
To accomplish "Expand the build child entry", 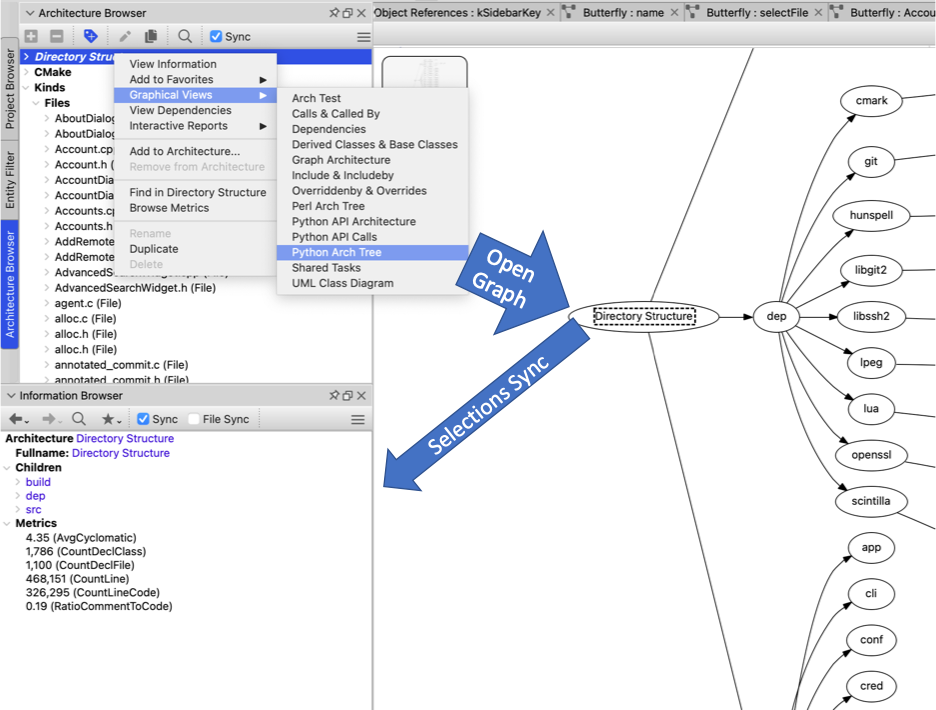I will point(17,482).
